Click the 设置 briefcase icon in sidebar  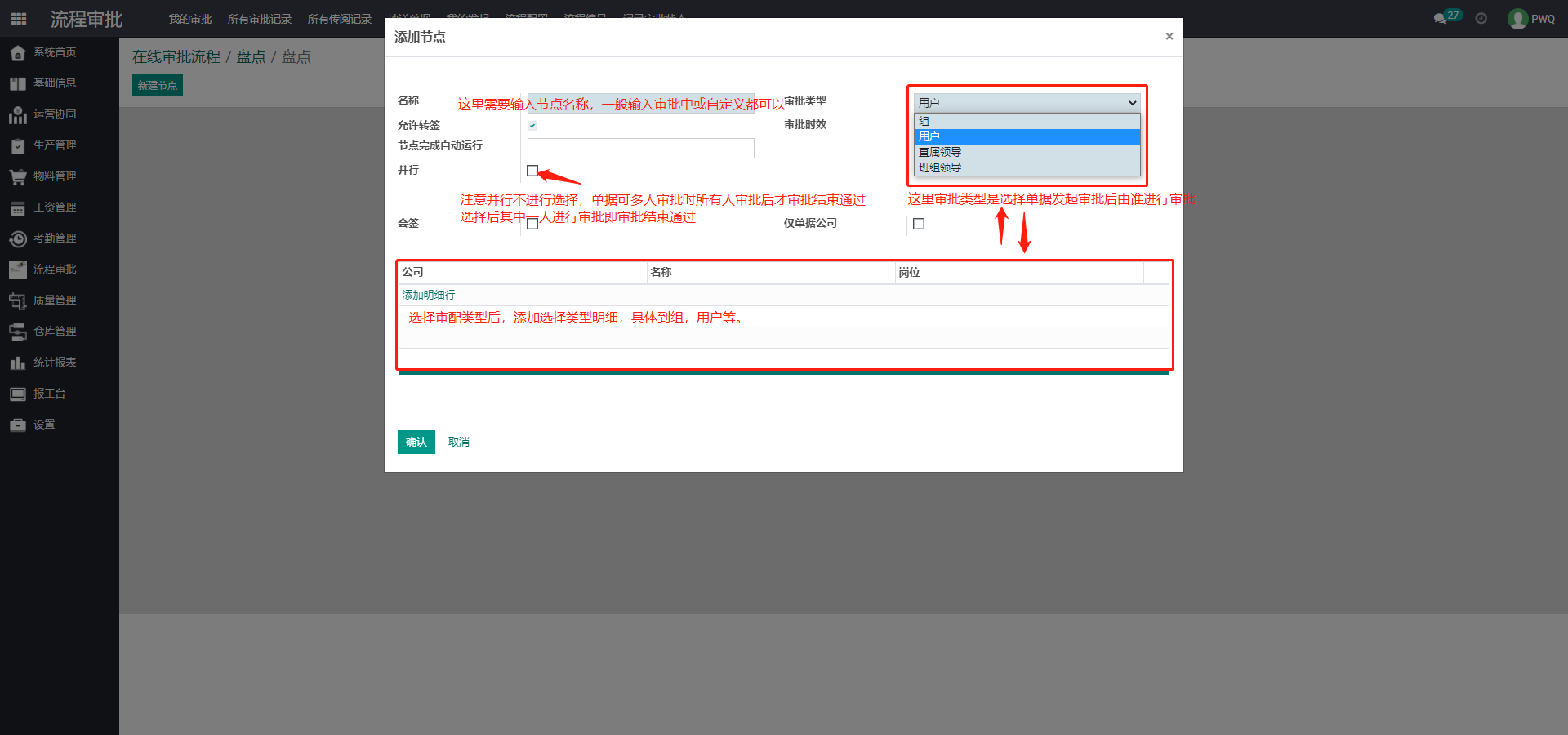coord(18,425)
